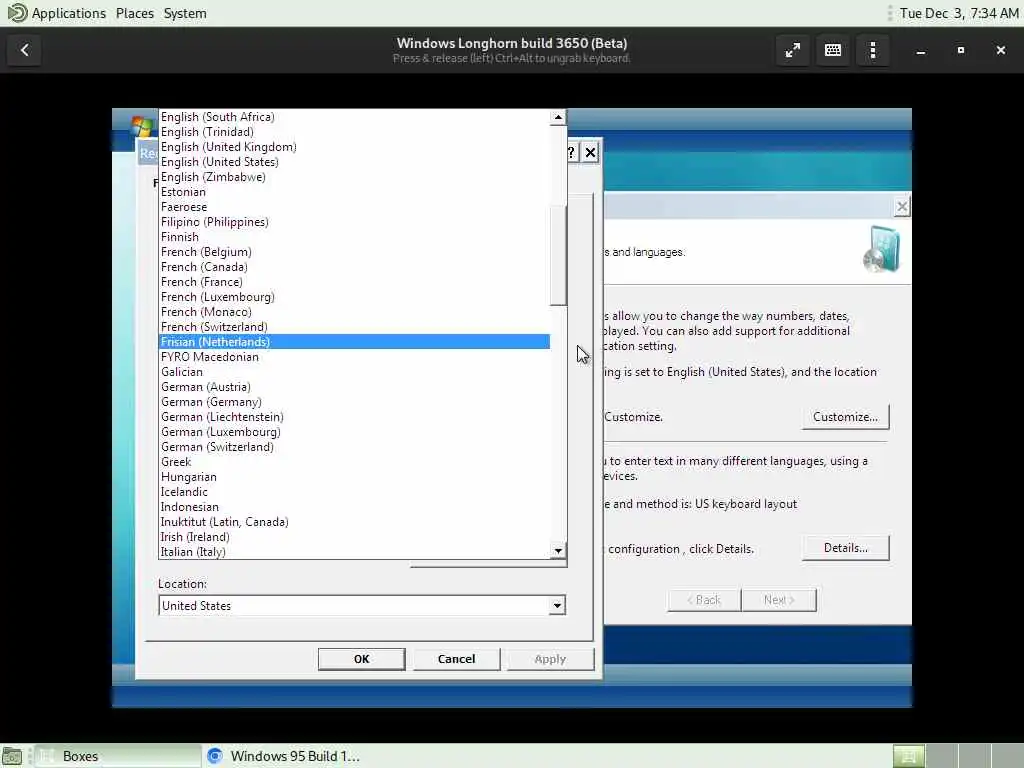Select German (Switzerland)
This screenshot has height=768, width=1024.
pos(355,447)
